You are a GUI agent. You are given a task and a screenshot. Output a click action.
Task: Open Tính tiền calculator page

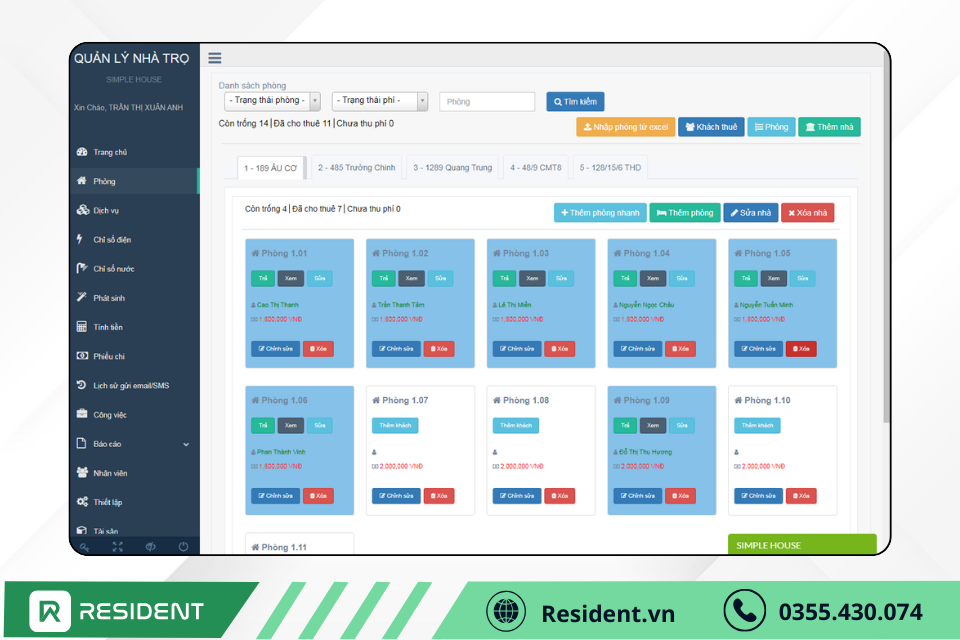108,327
